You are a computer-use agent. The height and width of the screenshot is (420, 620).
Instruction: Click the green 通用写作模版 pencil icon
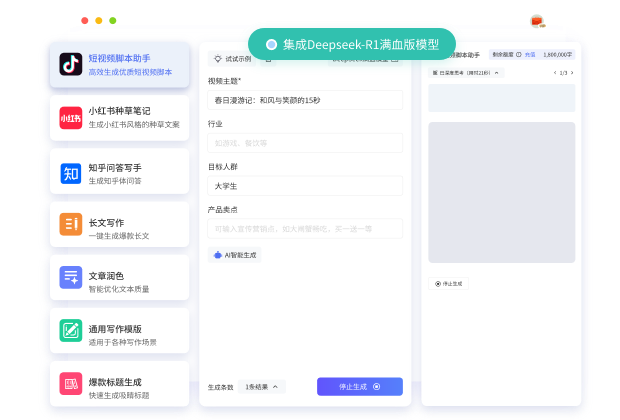click(71, 330)
